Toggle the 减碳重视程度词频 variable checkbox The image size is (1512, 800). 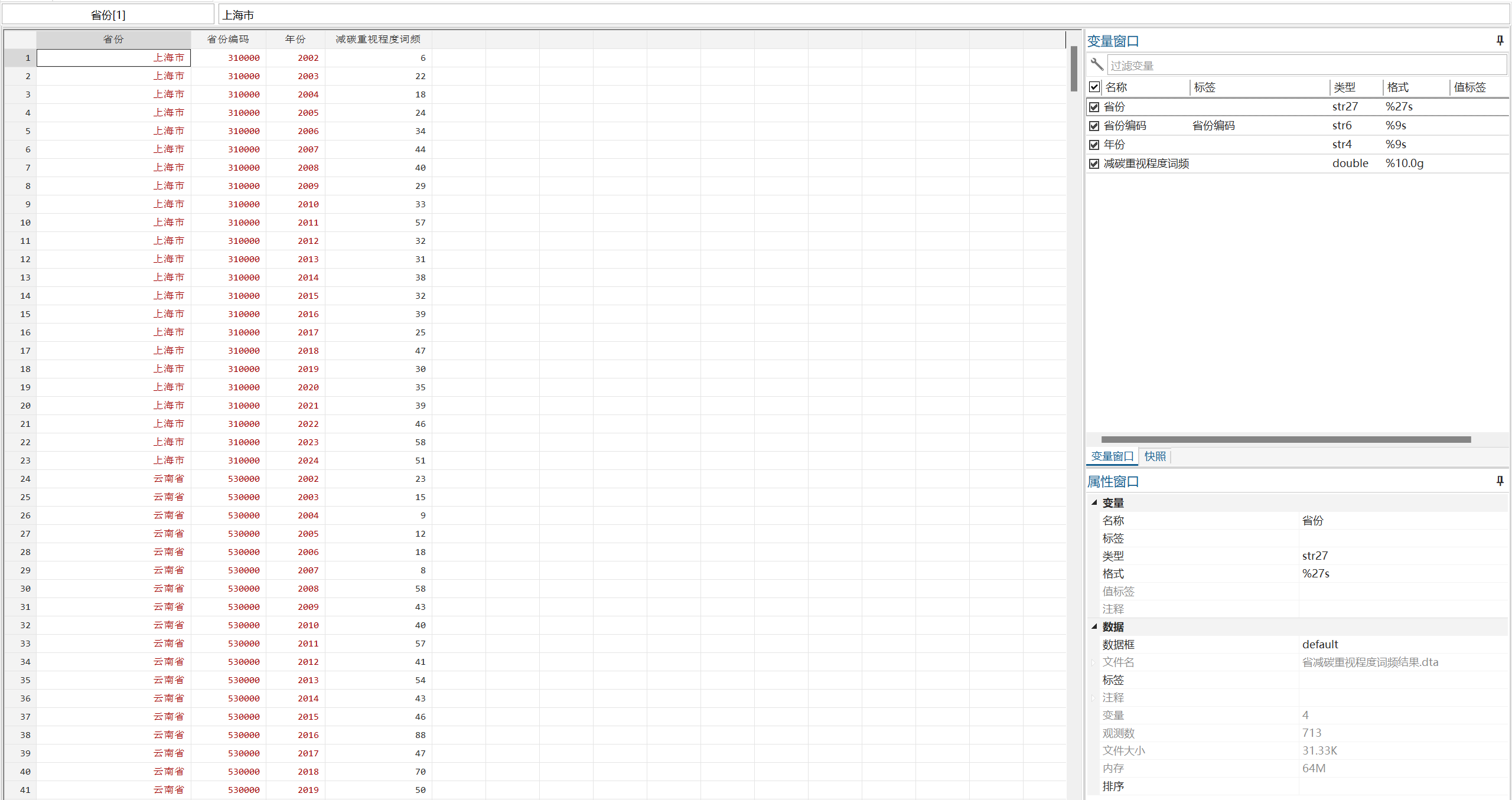(x=1094, y=164)
